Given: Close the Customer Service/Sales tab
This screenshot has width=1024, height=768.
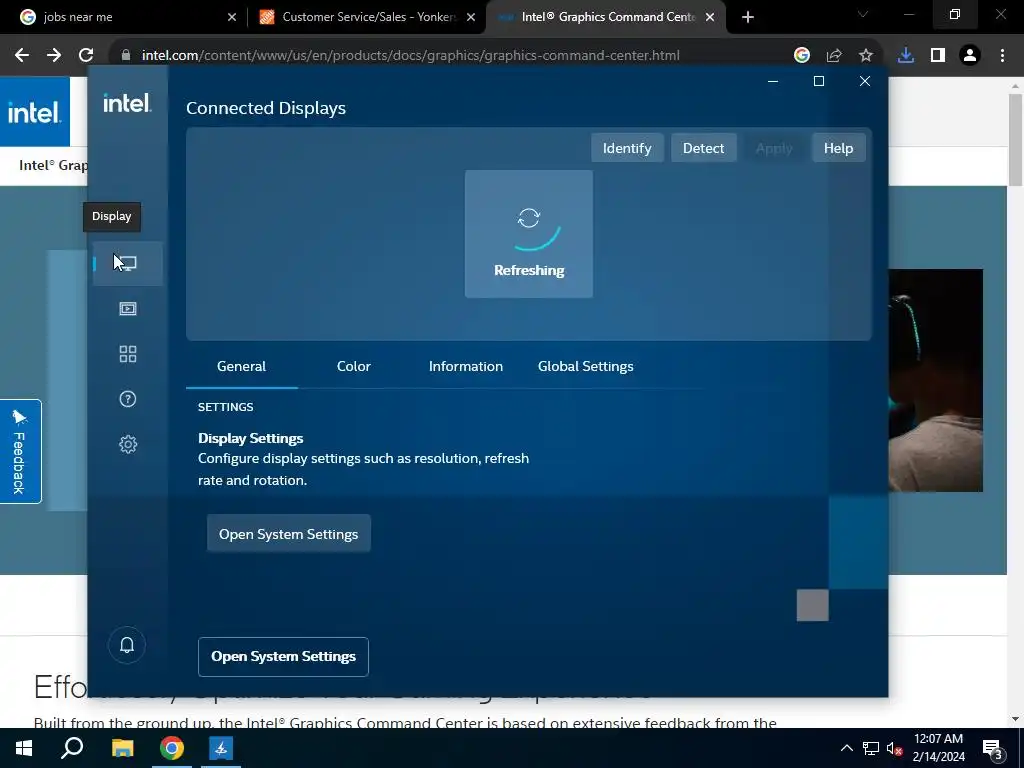Looking at the screenshot, I should [471, 17].
